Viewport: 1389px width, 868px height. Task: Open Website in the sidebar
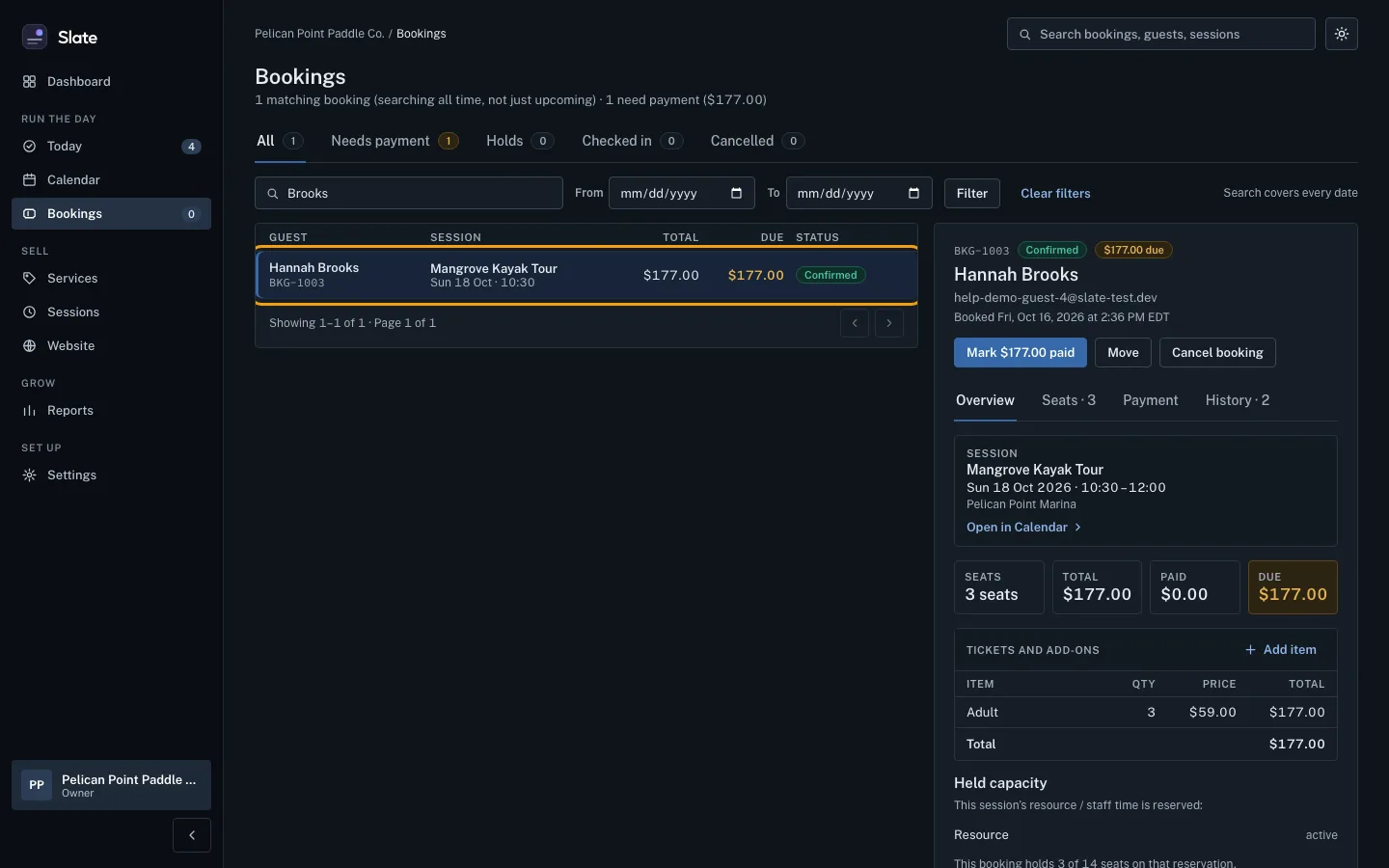[111, 346]
